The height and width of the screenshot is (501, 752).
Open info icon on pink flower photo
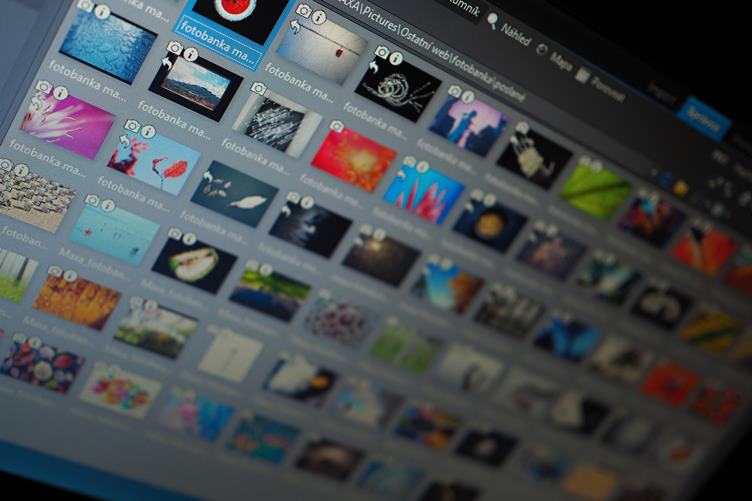(x=60, y=93)
